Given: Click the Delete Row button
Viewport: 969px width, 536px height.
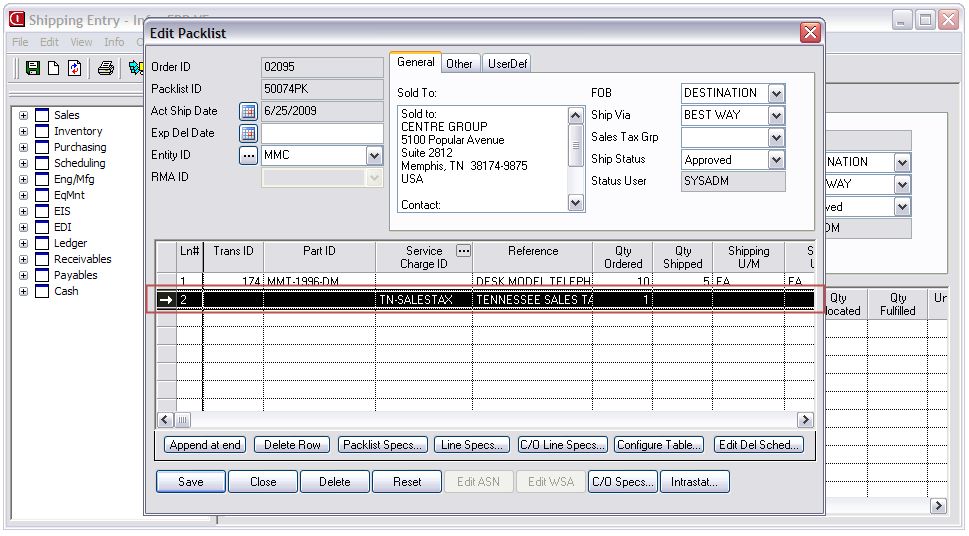Looking at the screenshot, I should pyautogui.click(x=292, y=445).
